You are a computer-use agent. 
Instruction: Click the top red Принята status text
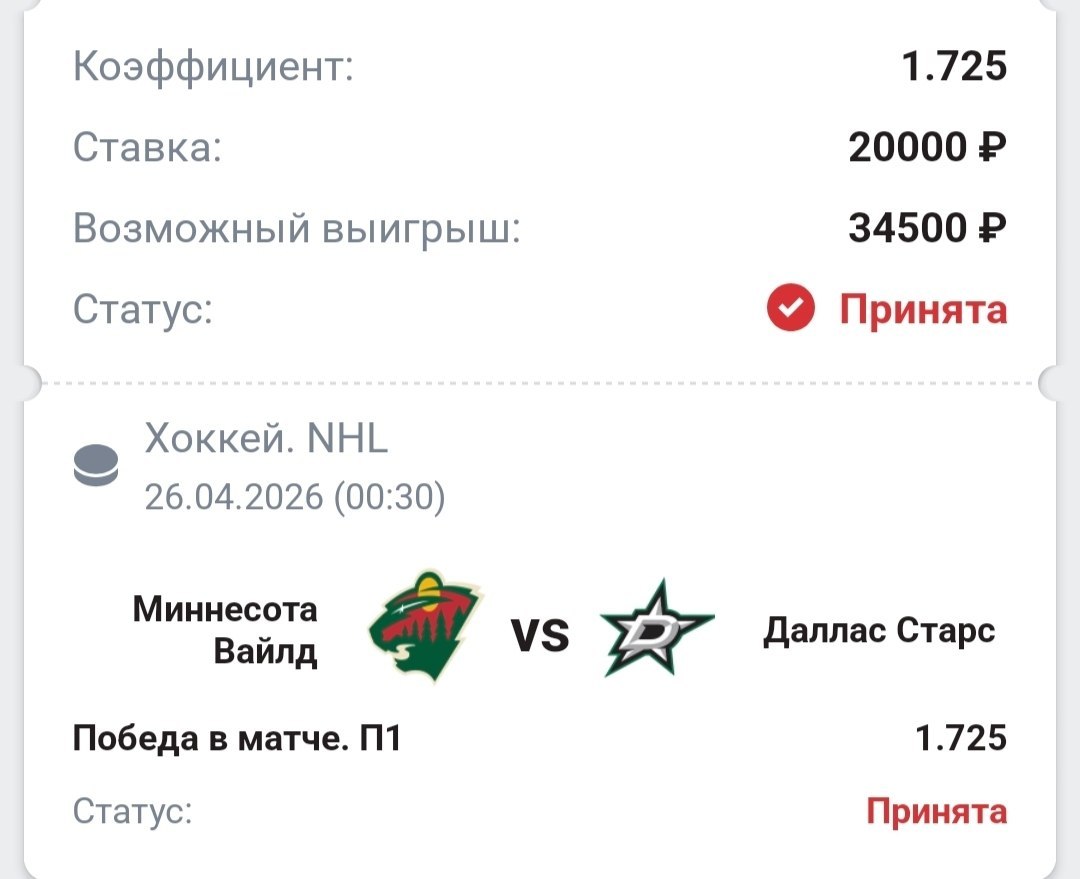tap(923, 310)
